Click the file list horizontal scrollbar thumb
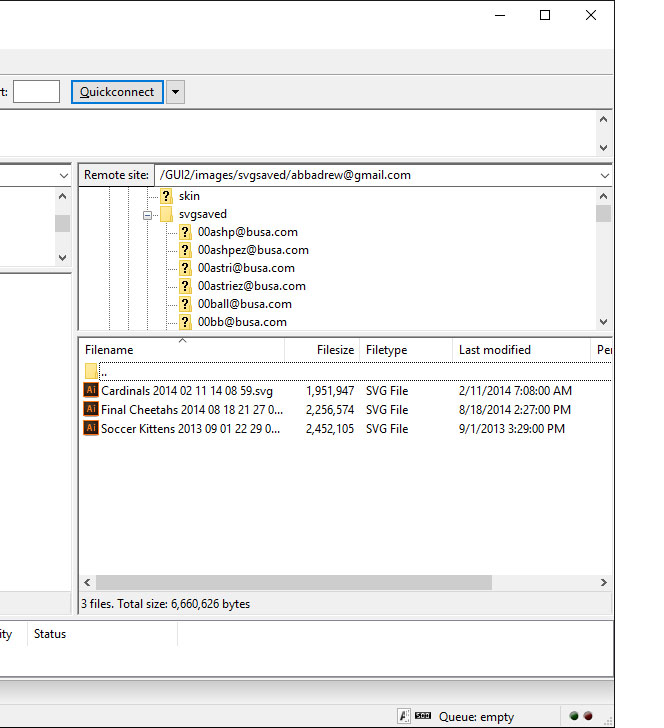 (293, 582)
